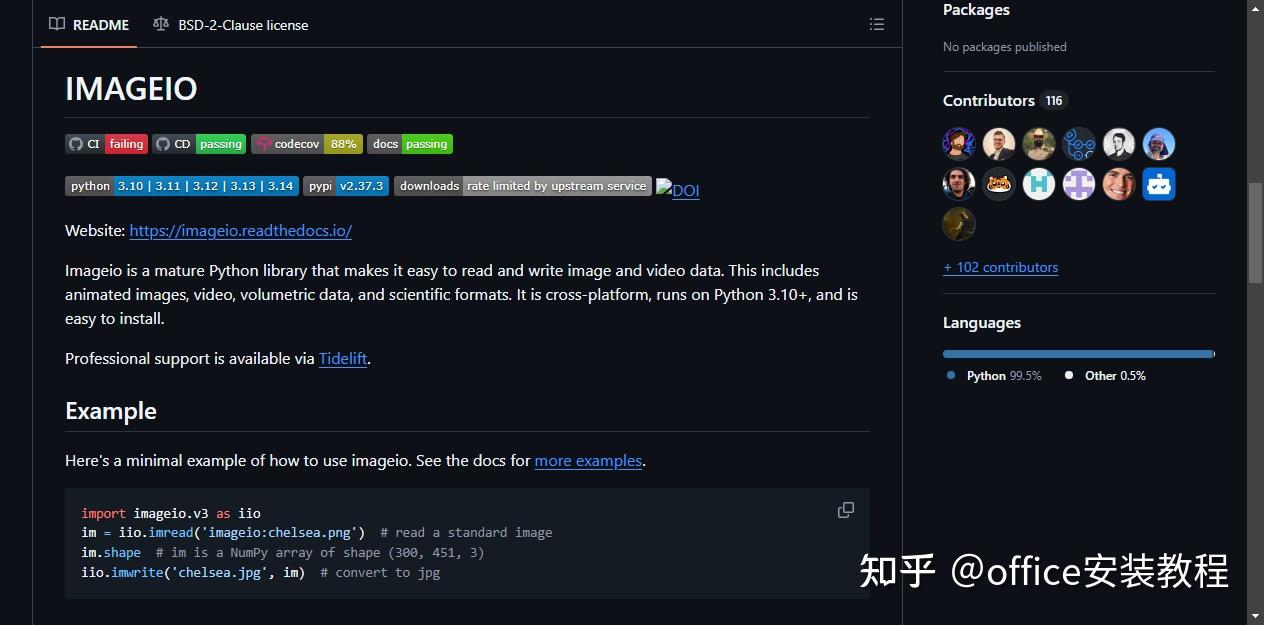Open the blue robot bot avatar
1264x625 pixels.
coord(1159,184)
